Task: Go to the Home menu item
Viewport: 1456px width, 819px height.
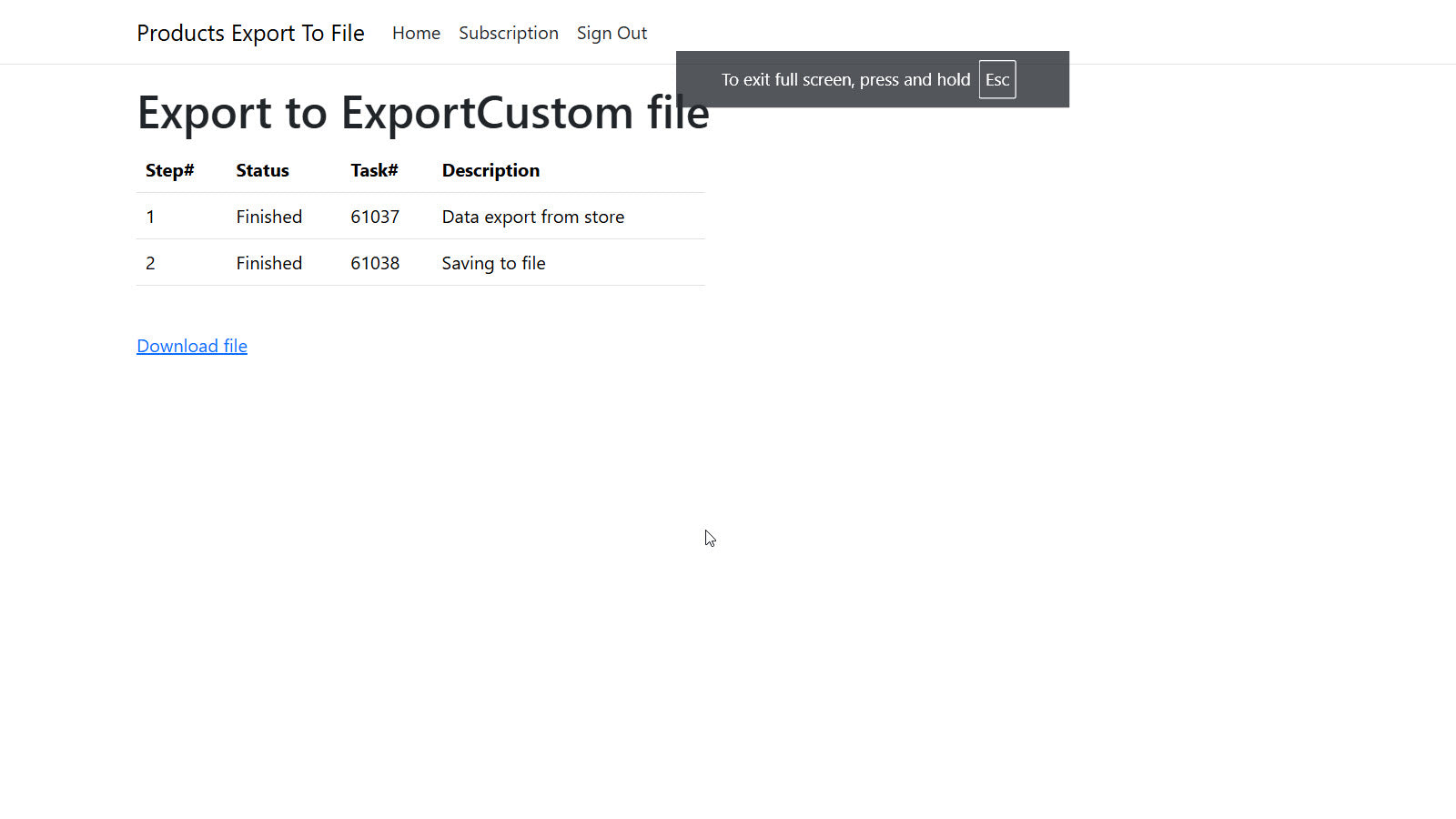Action: pyautogui.click(x=416, y=33)
